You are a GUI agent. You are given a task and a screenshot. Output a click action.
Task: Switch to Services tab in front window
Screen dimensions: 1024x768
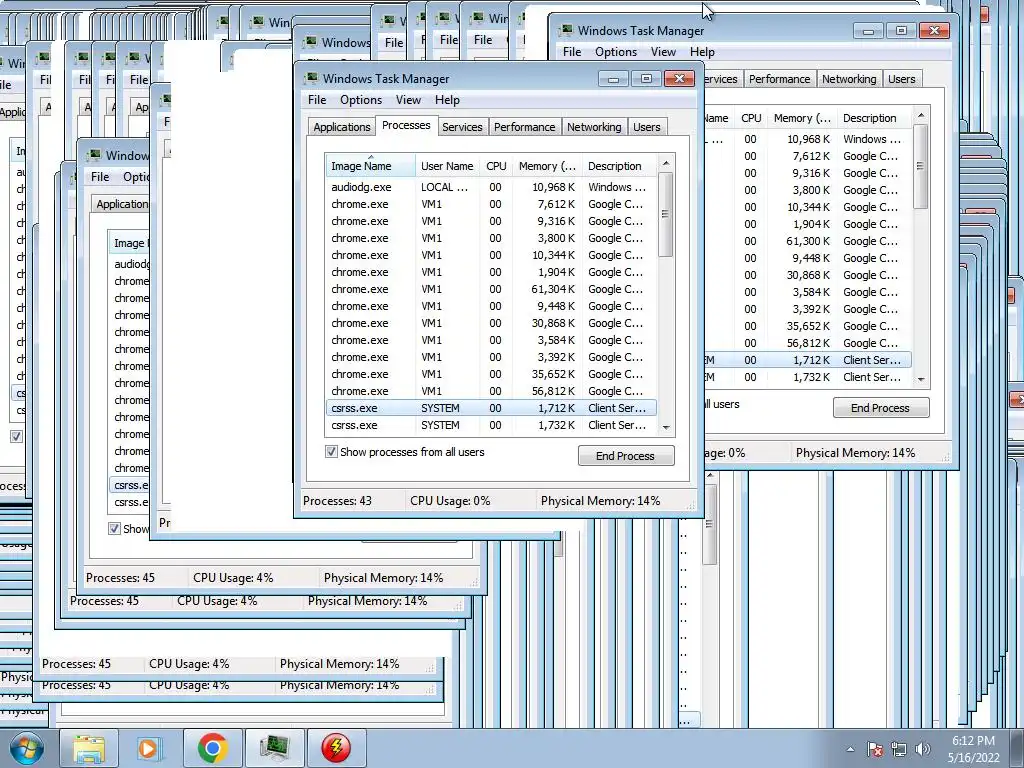pos(462,127)
